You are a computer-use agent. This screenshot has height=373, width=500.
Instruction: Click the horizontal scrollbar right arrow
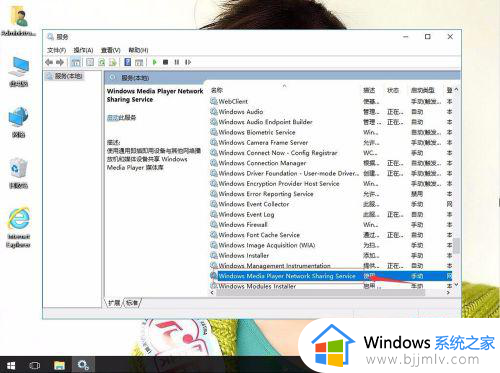[448, 293]
